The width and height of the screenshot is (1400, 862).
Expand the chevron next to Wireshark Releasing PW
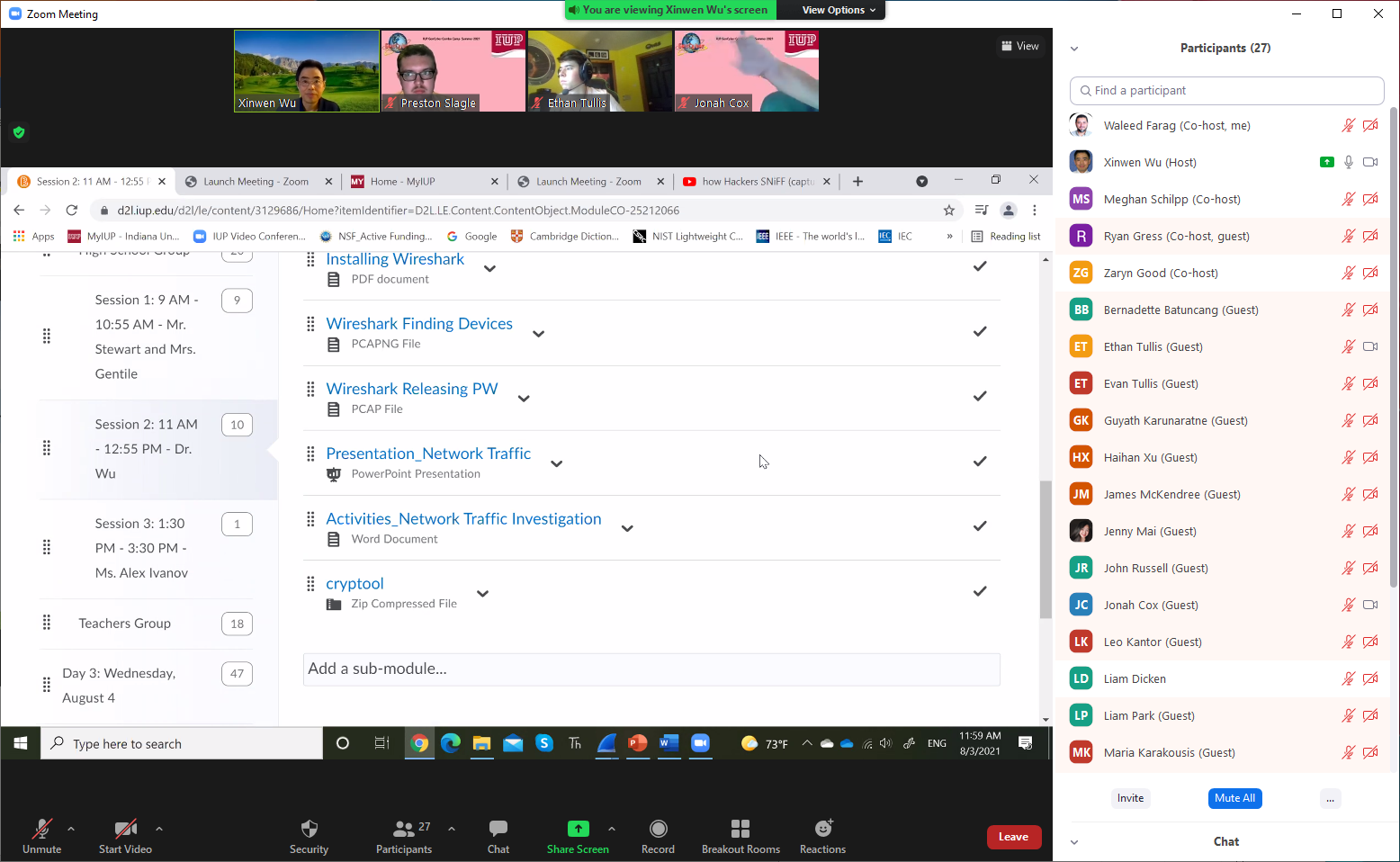[x=524, y=398]
